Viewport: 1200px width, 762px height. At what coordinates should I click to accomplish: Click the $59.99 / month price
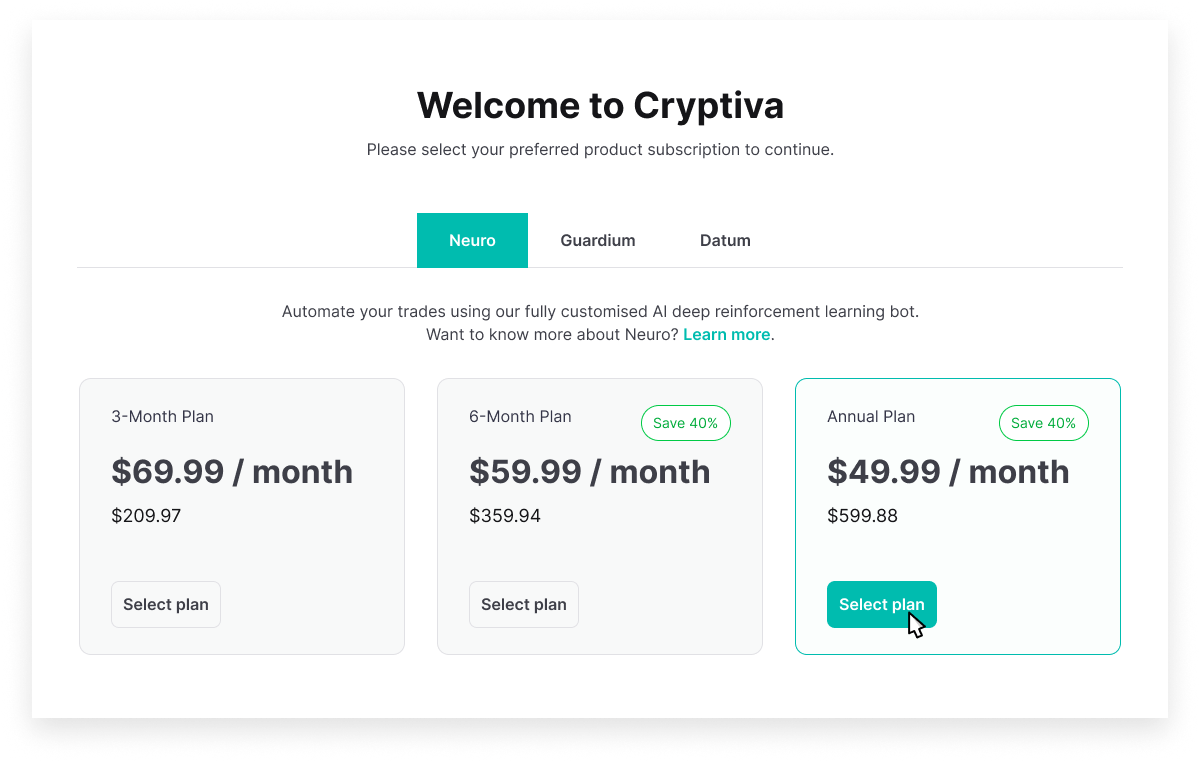tap(590, 472)
